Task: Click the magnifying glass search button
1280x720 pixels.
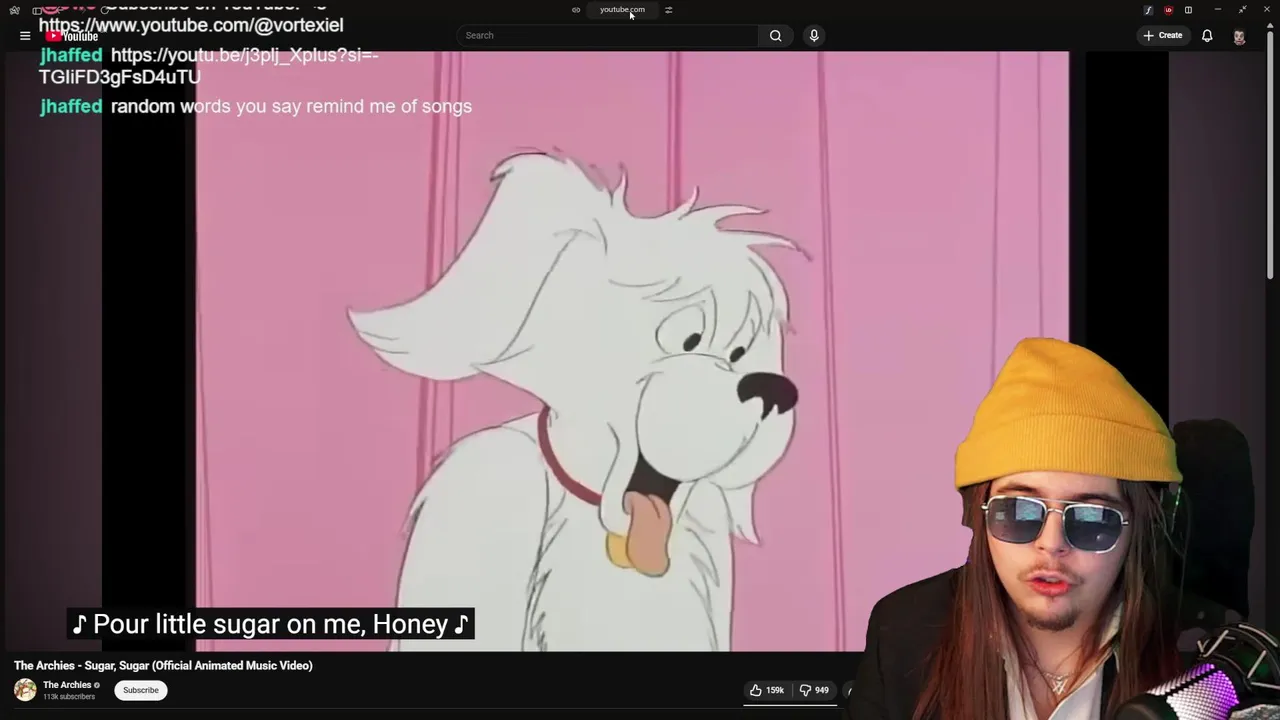Action: (x=776, y=36)
